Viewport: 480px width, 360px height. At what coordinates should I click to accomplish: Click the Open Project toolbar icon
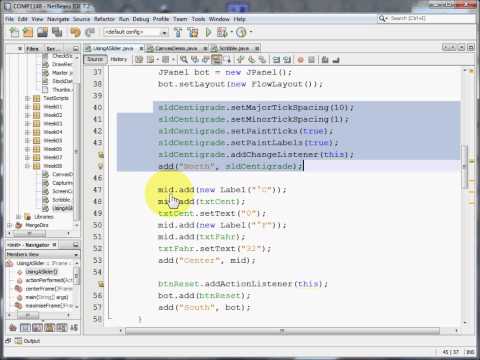[x=42, y=32]
